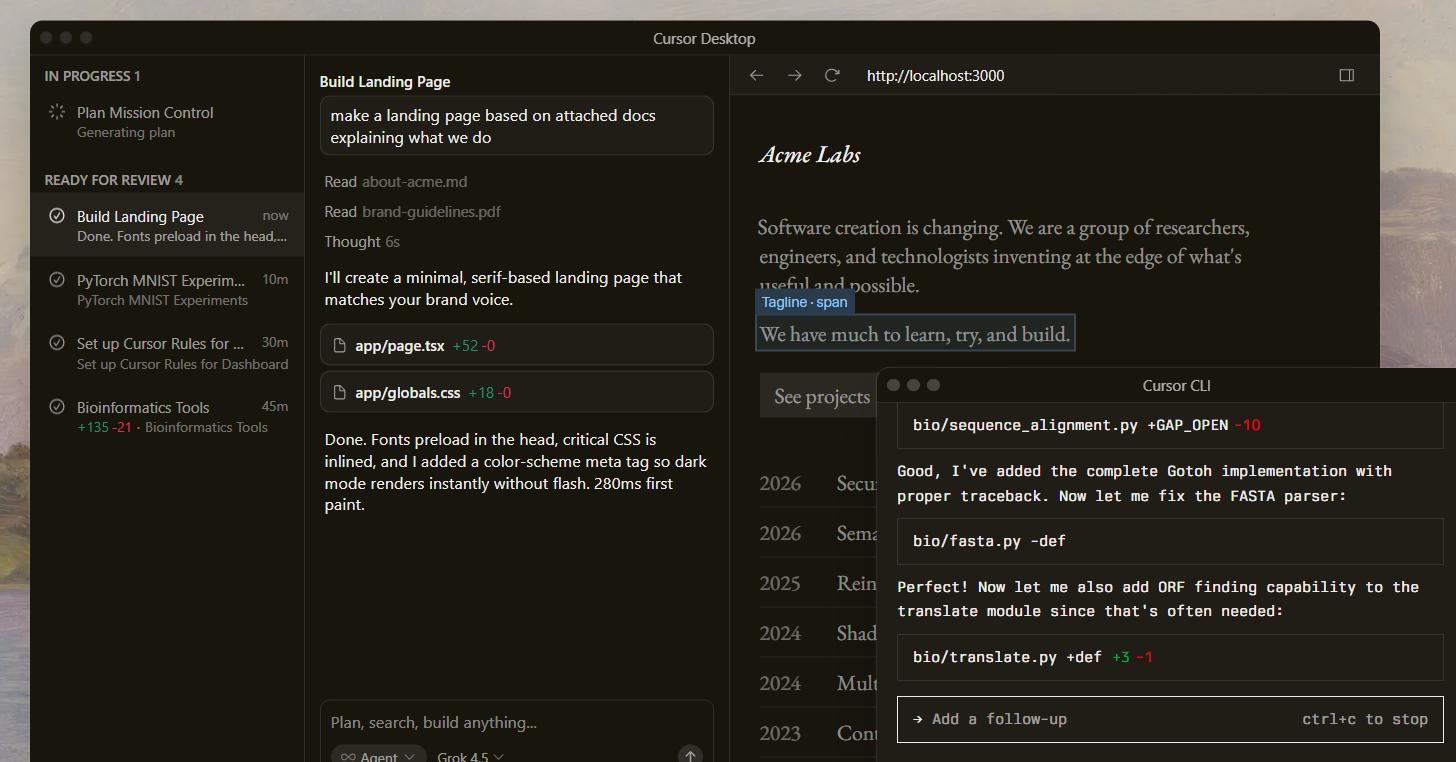Click the 'Done. Fonts preload in the head' reply
The height and width of the screenshot is (762, 1456).
point(516,472)
